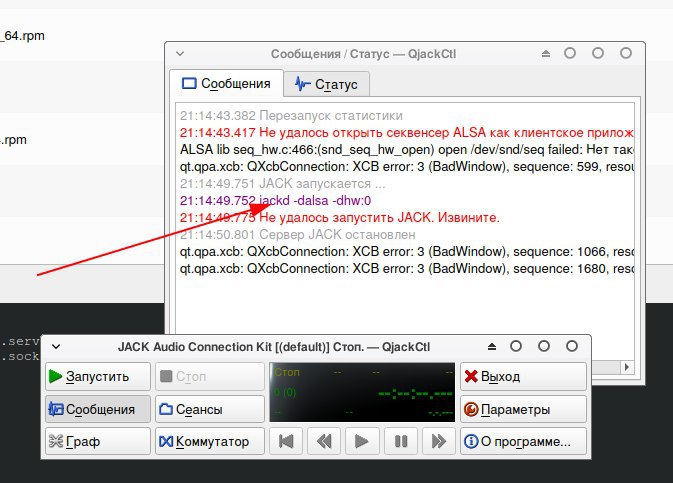The height and width of the screenshot is (483, 673).
Task: Maximize the JACK Audio Connection Kit window
Action: 544,346
